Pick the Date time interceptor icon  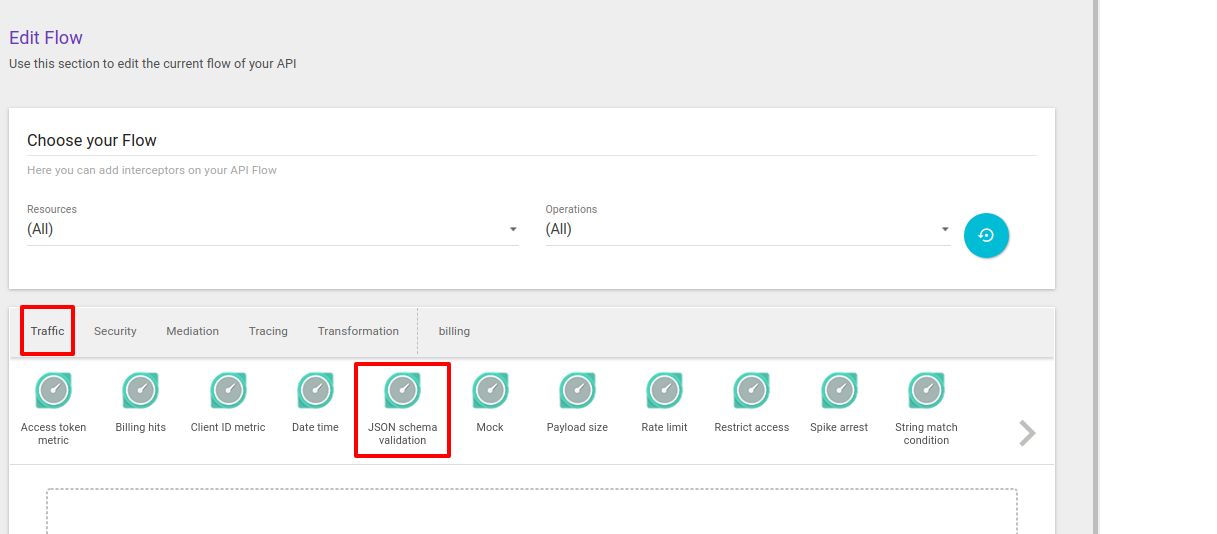click(x=315, y=391)
